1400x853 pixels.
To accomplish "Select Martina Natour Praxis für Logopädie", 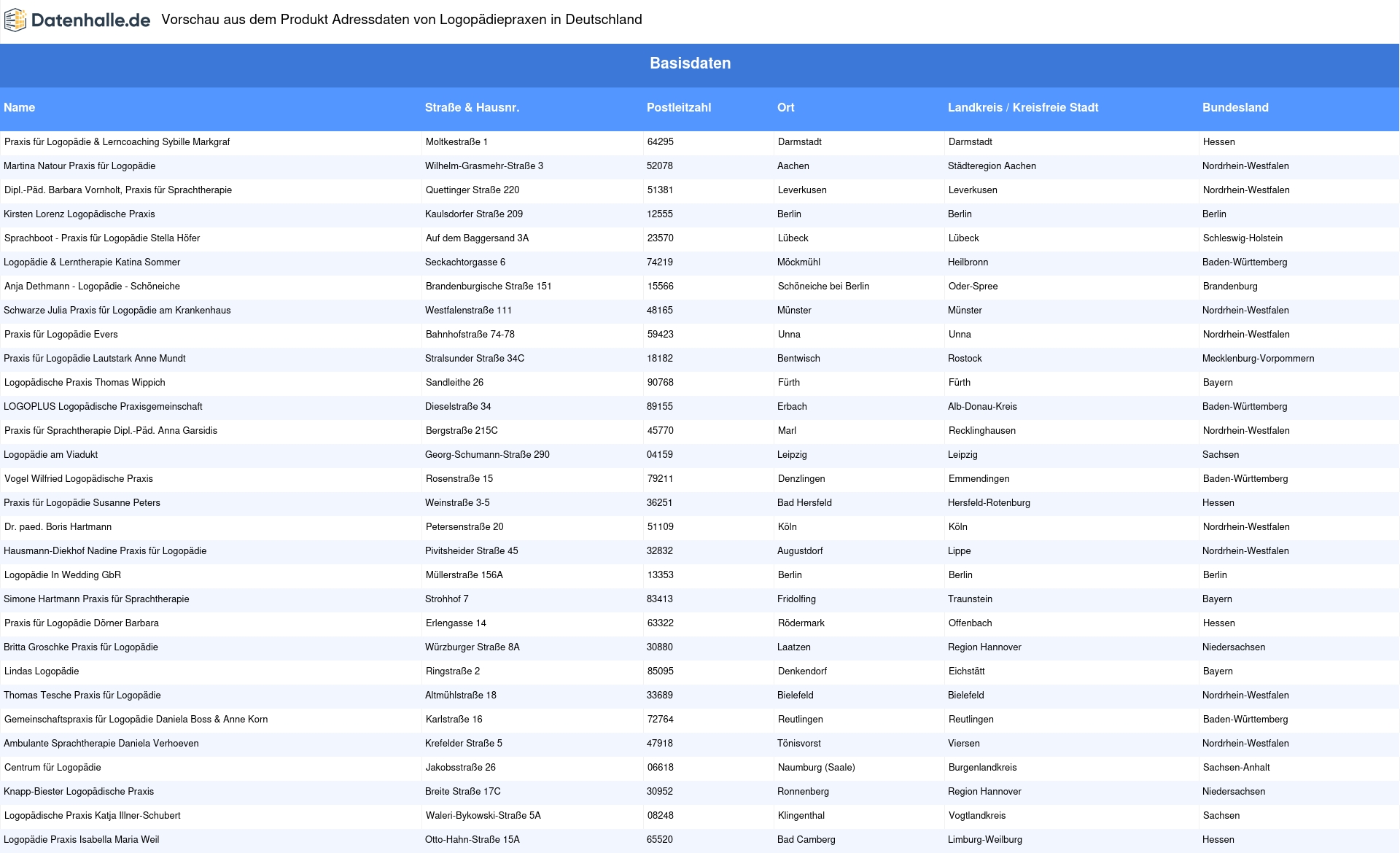I will point(79,166).
